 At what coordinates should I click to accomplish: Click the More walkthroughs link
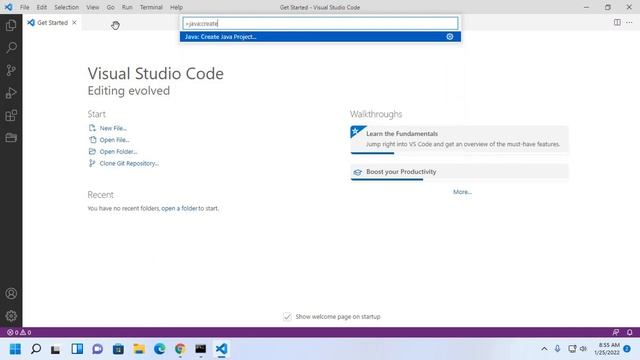(x=462, y=192)
